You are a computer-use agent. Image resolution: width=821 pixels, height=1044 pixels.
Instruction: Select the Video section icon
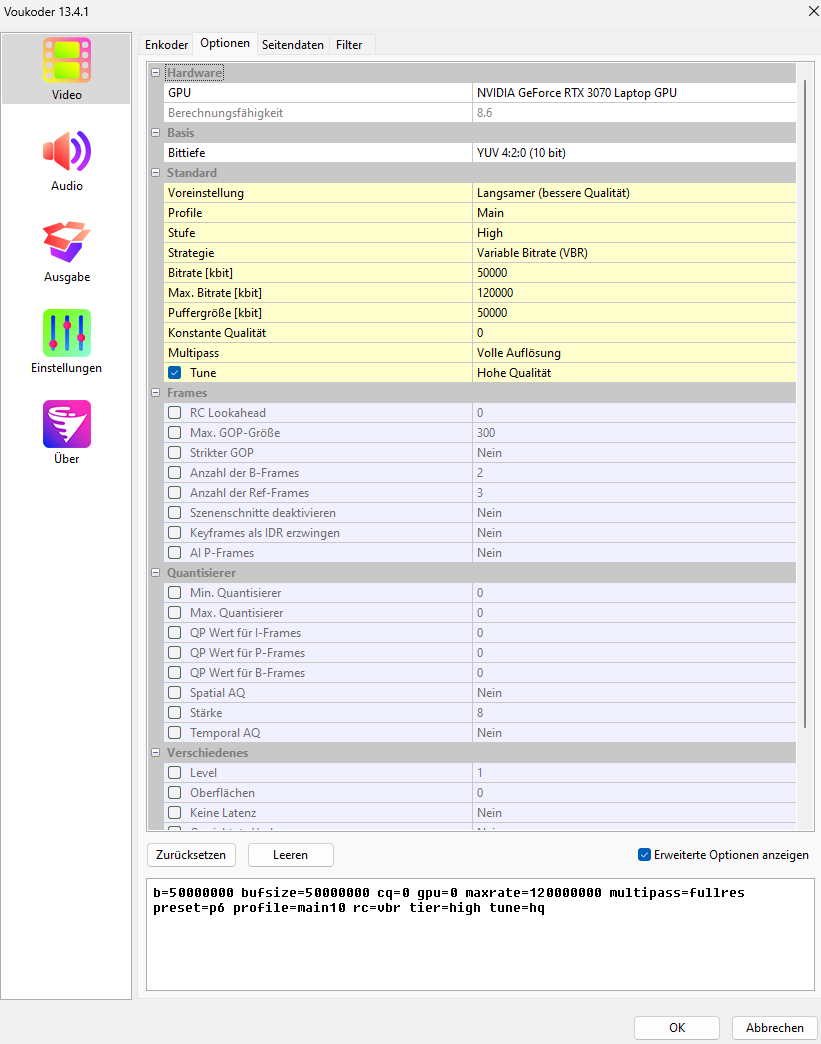pos(67,60)
